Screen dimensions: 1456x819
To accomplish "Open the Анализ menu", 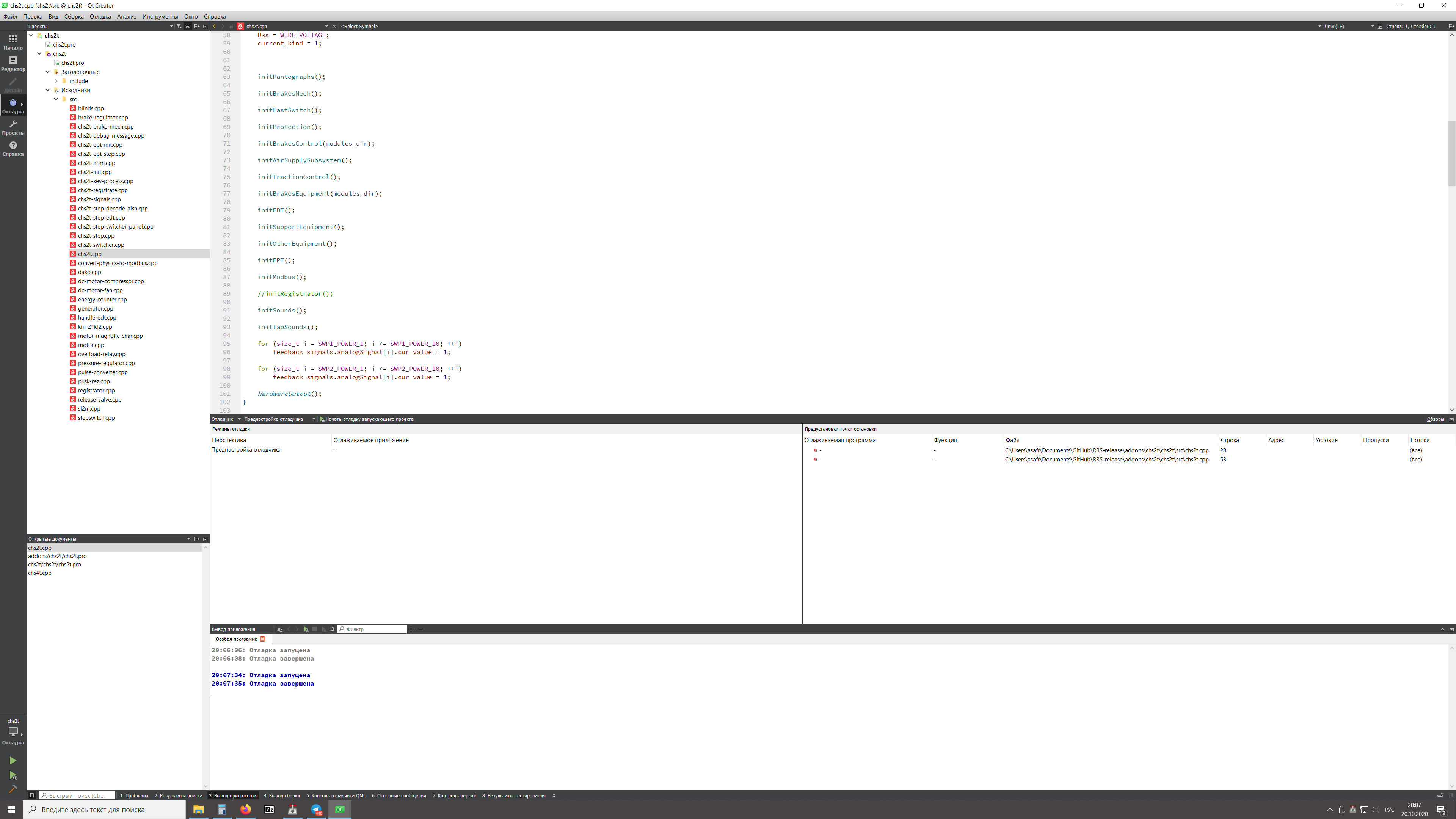I will (127, 16).
